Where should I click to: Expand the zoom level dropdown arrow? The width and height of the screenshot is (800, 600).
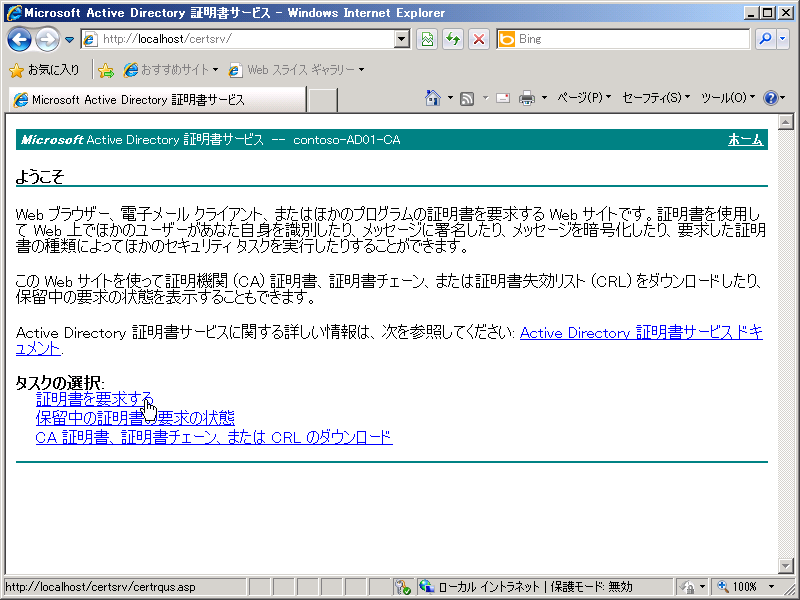pos(771,587)
